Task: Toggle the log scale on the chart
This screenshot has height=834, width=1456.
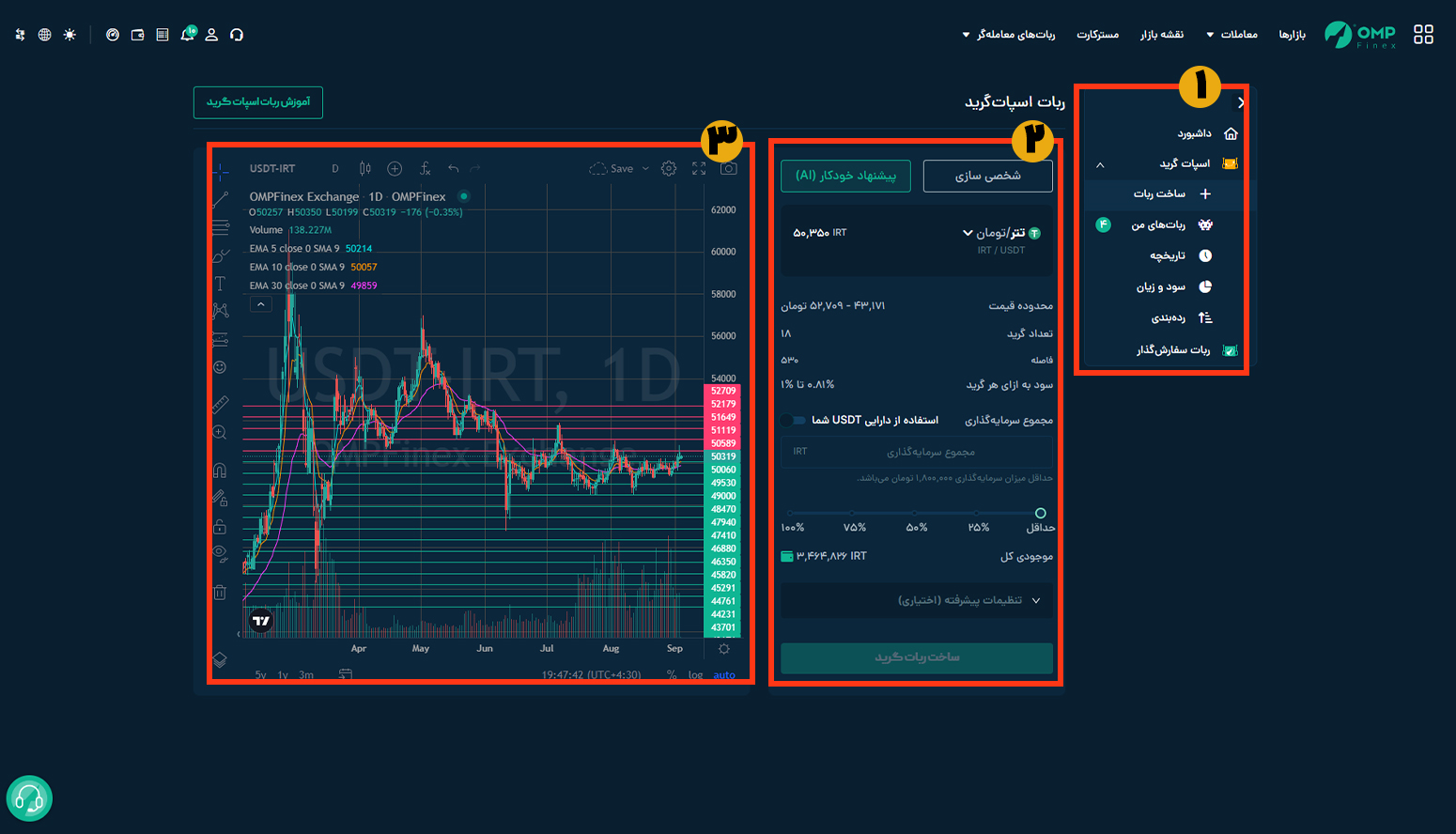Action: click(695, 675)
